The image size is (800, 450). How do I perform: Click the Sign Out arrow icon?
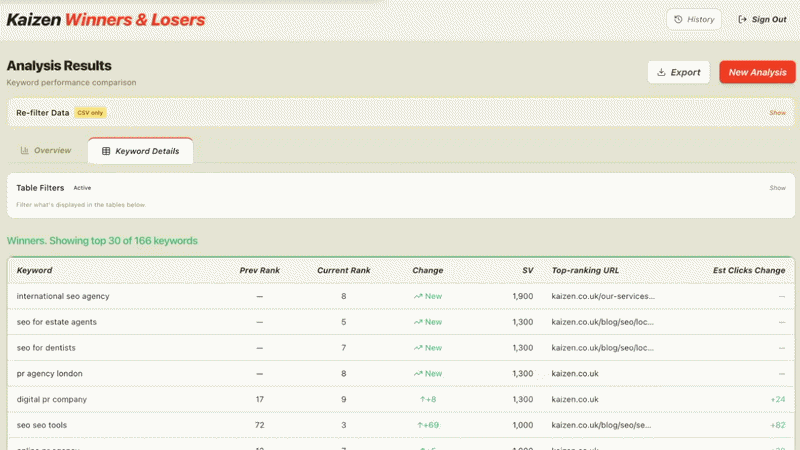(x=742, y=19)
